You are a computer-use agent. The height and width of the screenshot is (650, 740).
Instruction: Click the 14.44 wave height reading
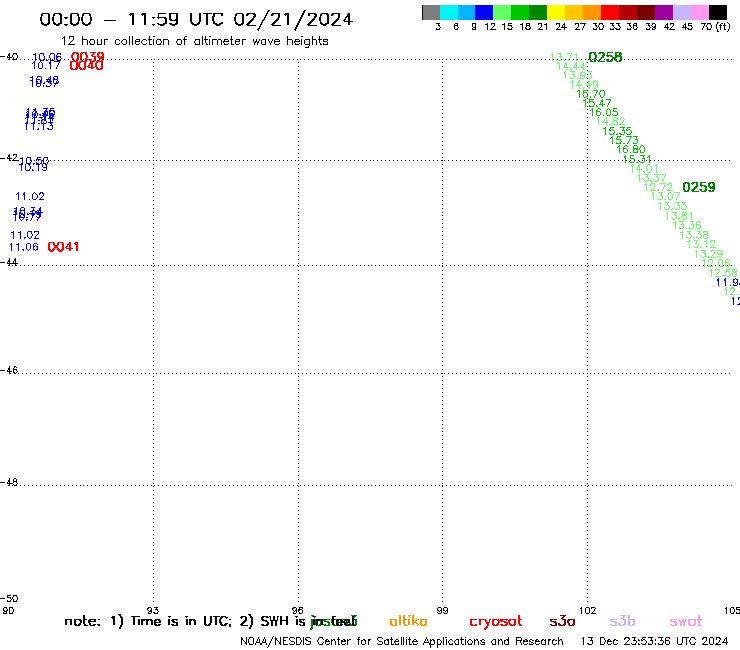571,67
